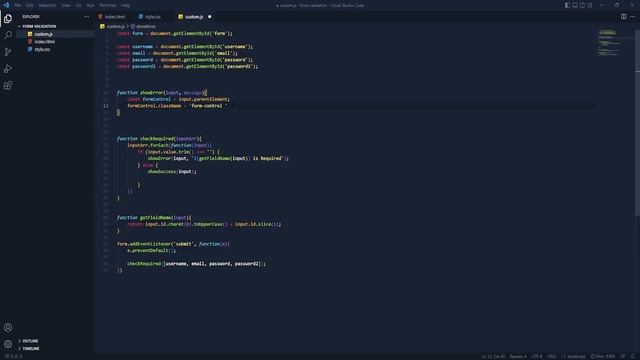Open the Selection menu
640x360 pixels.
[x=47, y=5]
